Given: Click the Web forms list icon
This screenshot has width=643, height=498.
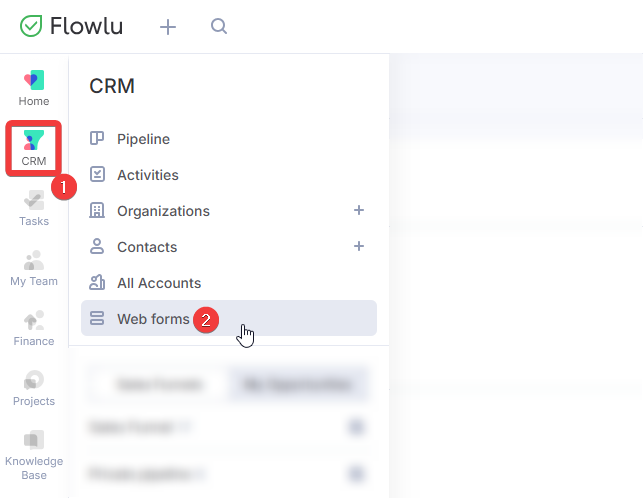Looking at the screenshot, I should pos(97,318).
